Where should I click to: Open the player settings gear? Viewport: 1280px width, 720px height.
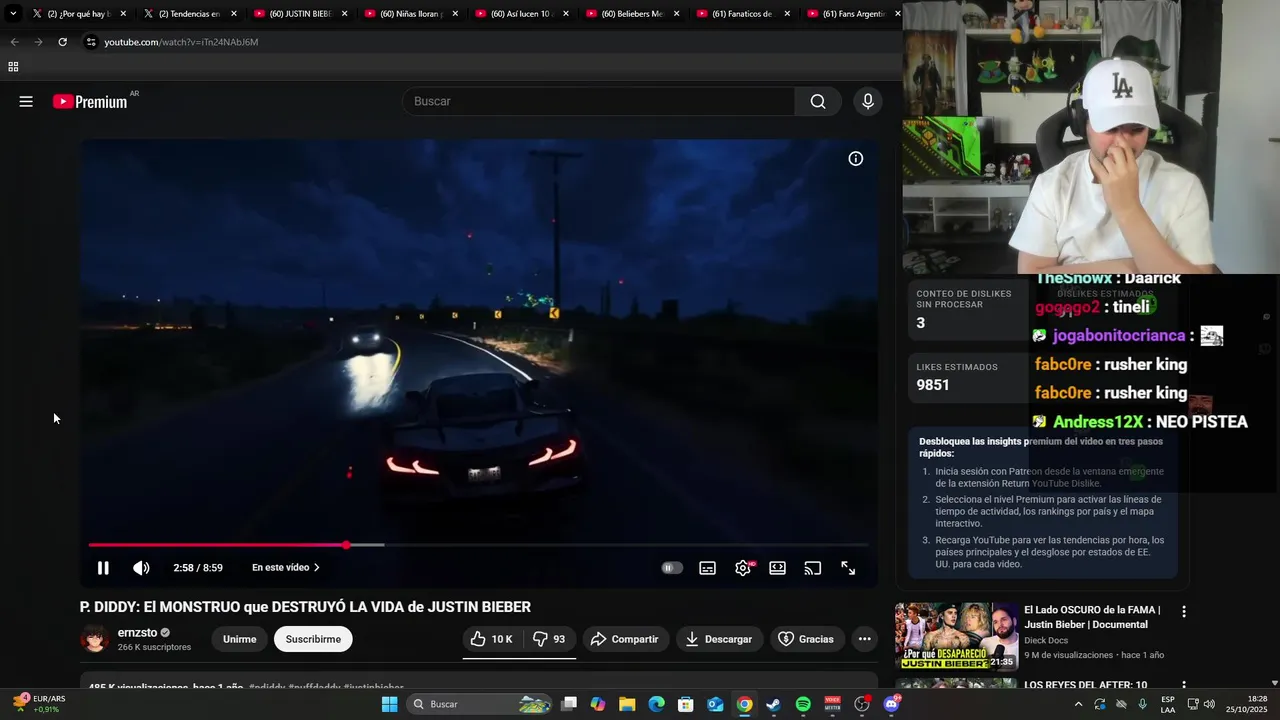tap(743, 568)
